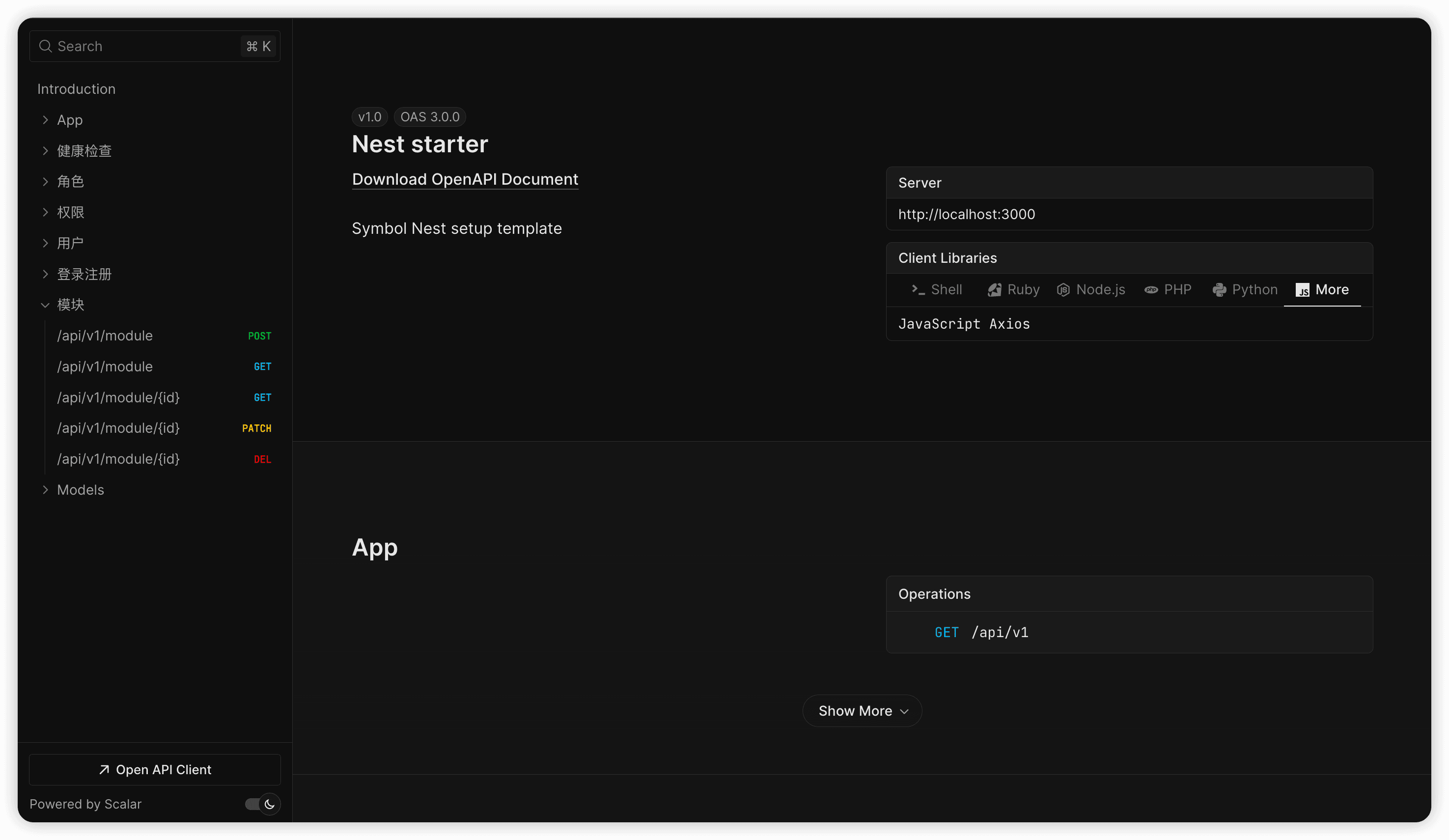This screenshot has height=840, width=1449.
Task: Click the search magnifier icon
Action: [45, 46]
